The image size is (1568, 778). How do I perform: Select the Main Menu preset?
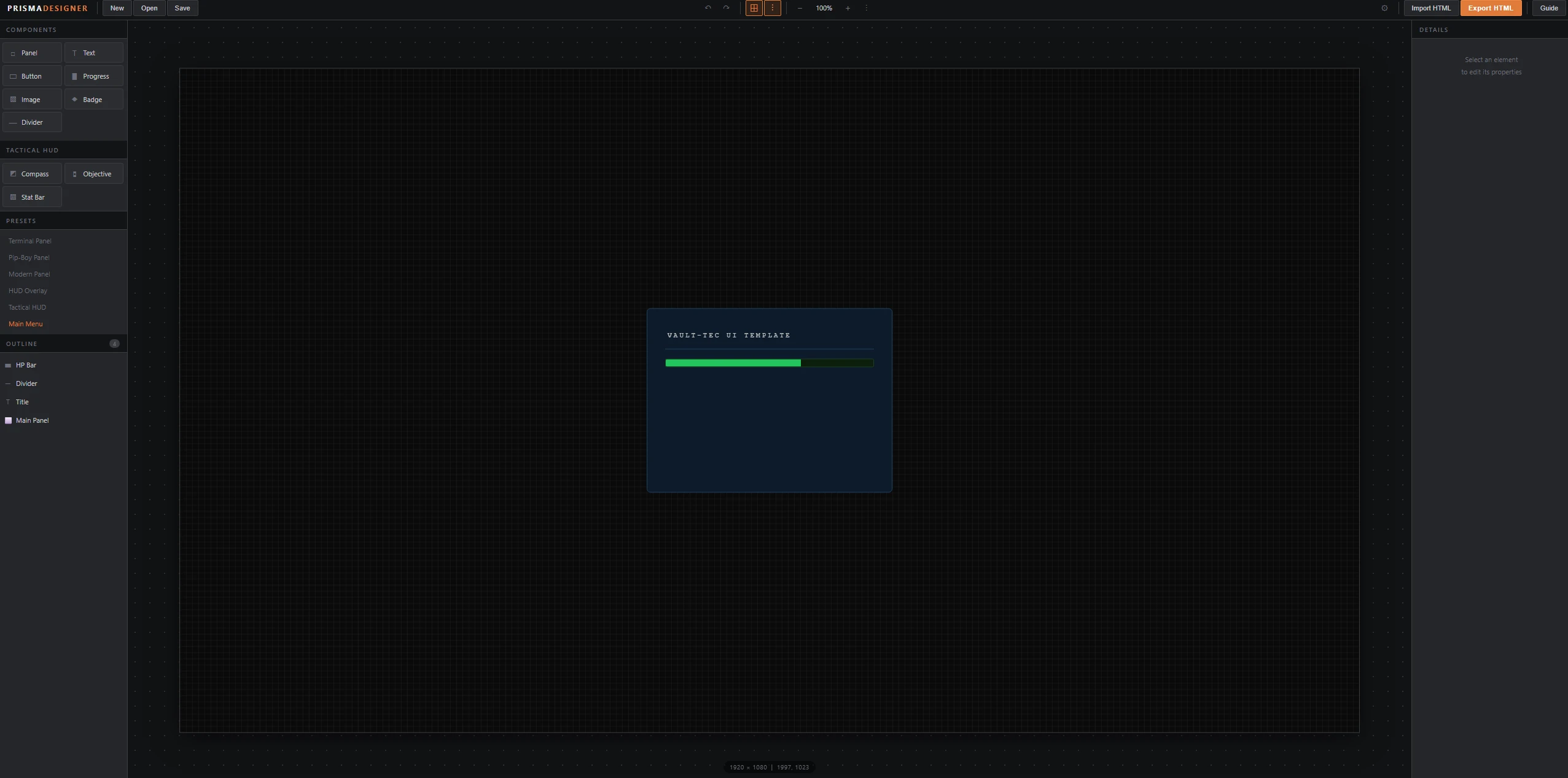coord(26,324)
